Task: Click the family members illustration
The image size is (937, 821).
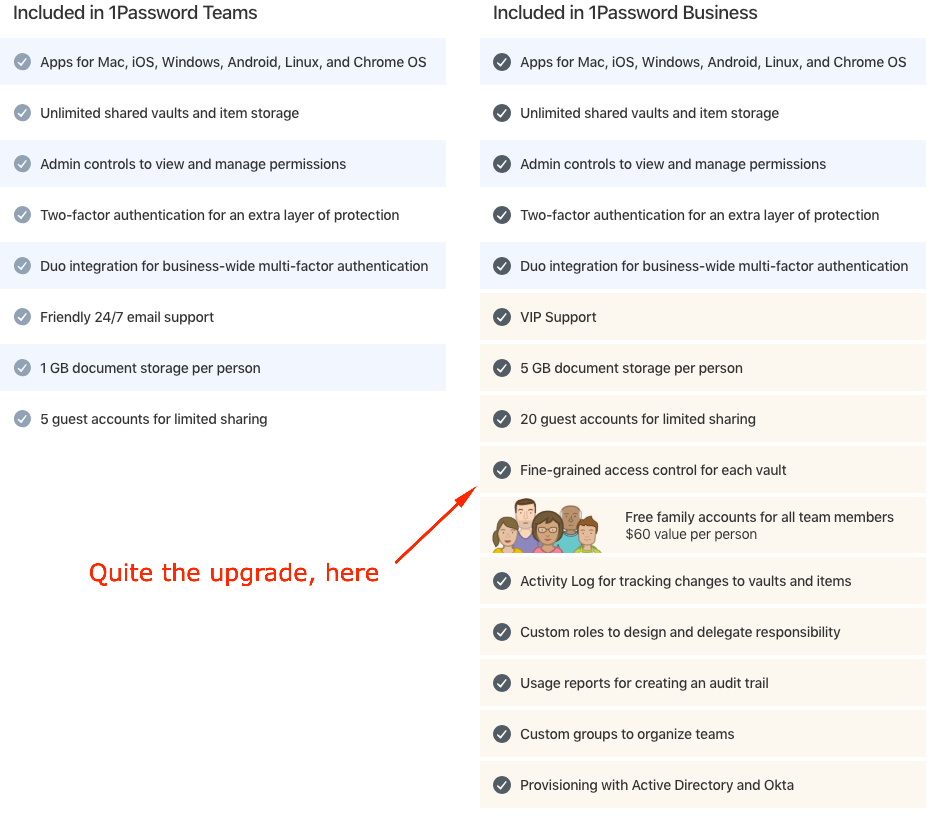Action: click(x=547, y=526)
